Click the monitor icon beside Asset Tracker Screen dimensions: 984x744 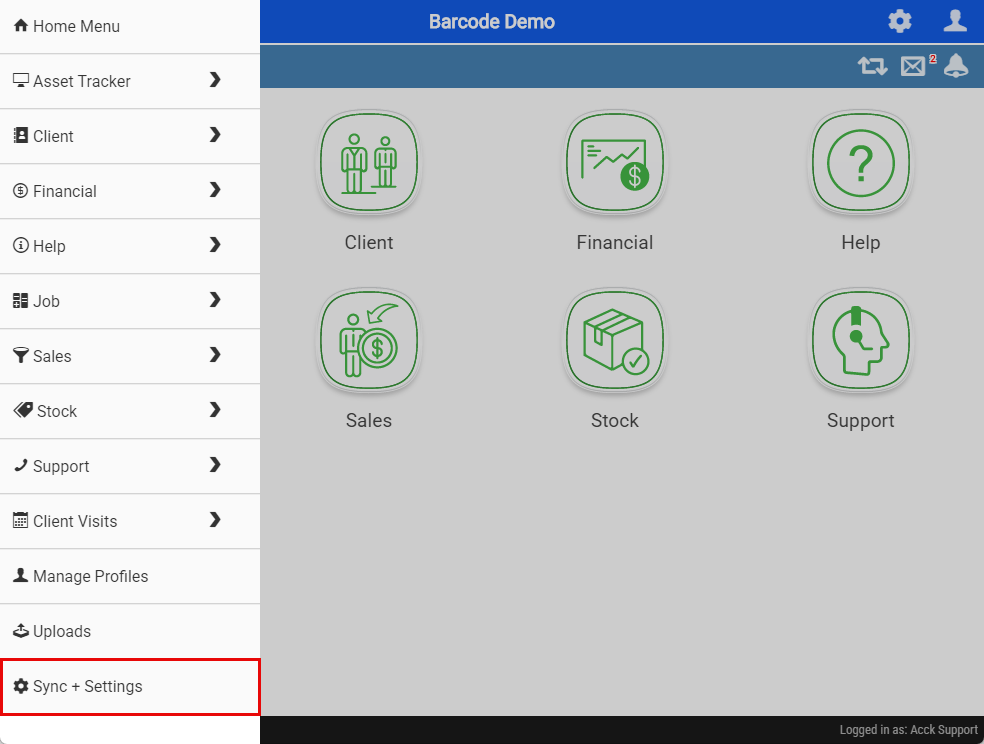tap(21, 80)
